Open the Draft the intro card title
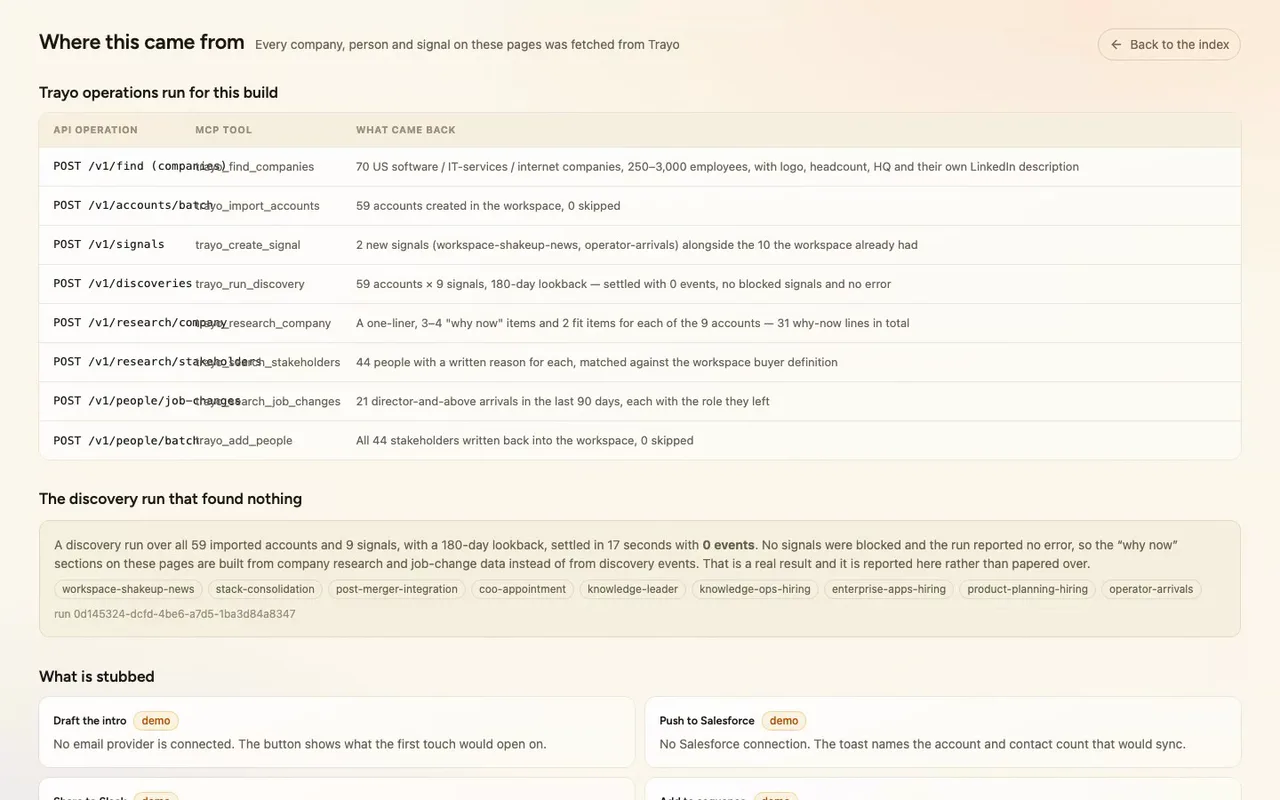The image size is (1280, 800). [x=90, y=720]
